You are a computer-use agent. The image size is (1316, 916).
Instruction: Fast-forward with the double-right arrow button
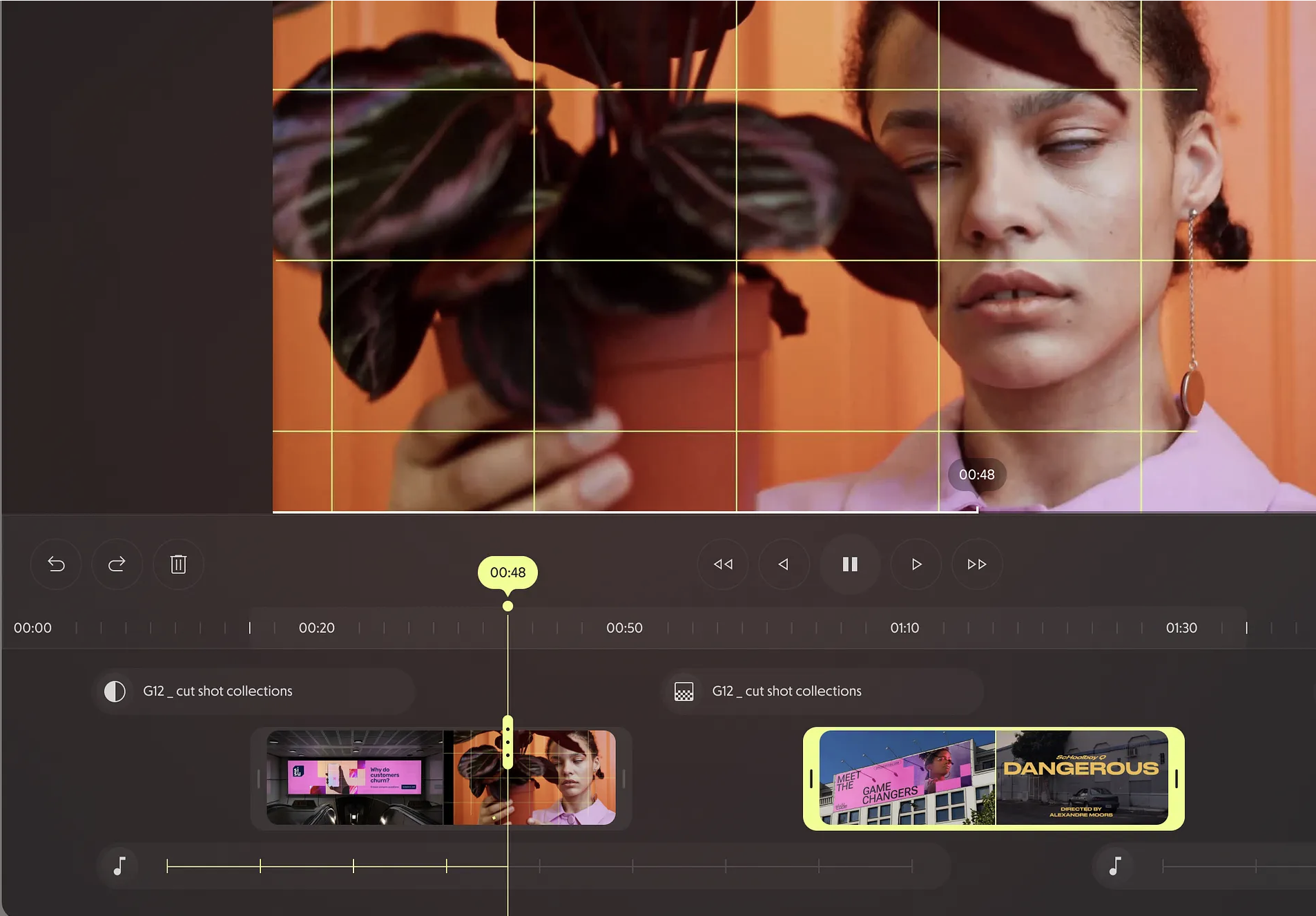point(977,564)
